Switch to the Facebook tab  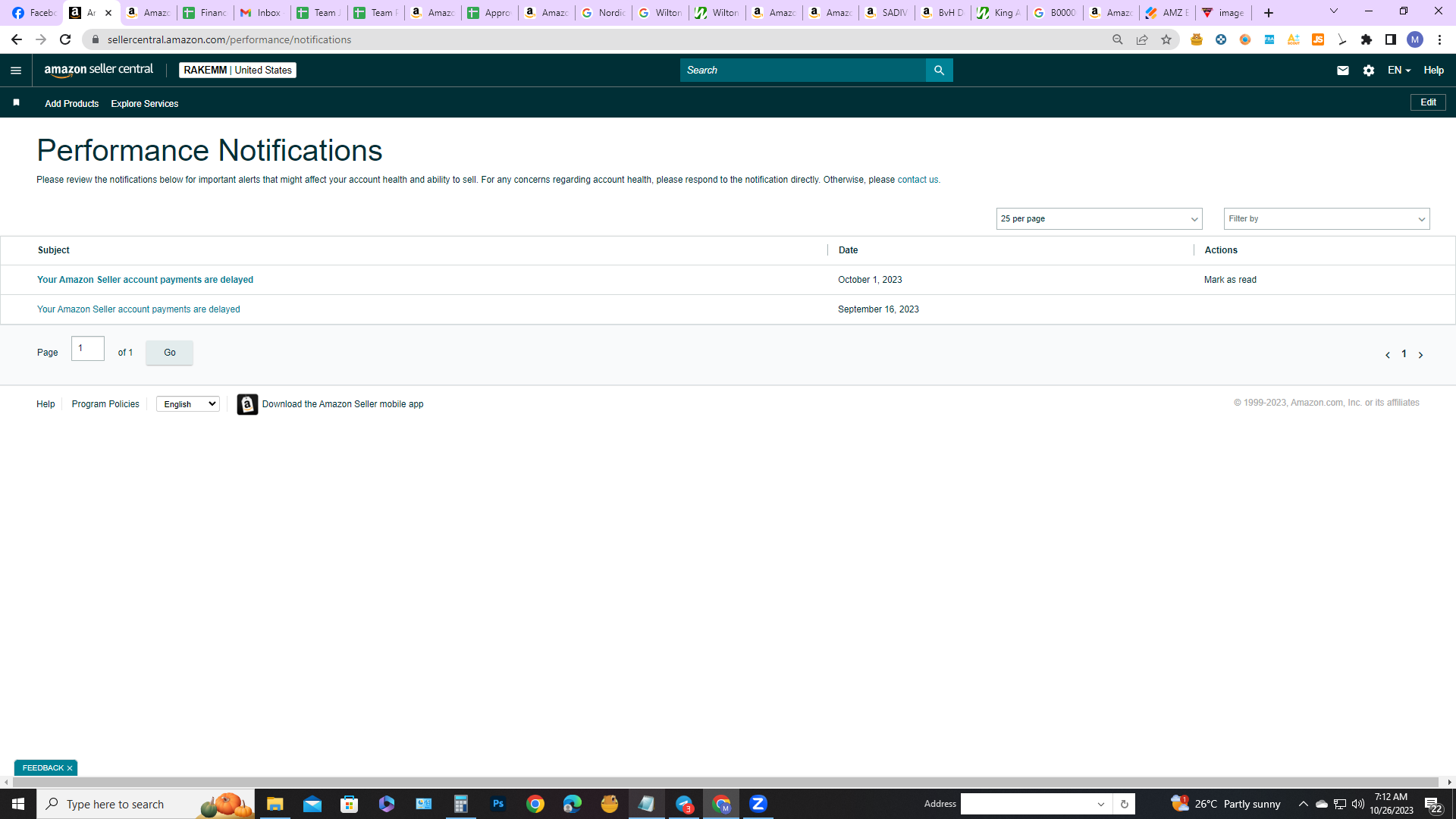click(x=34, y=13)
